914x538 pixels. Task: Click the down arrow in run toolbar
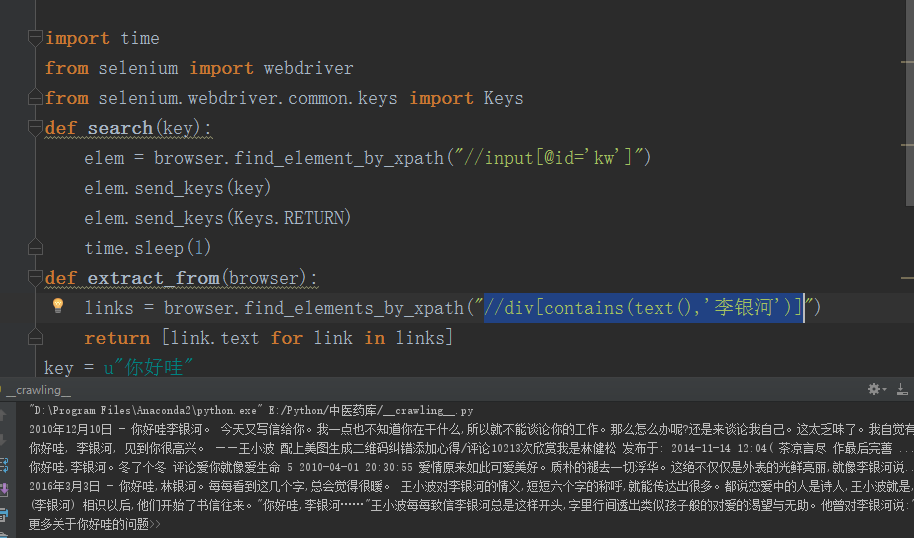[x=6, y=438]
